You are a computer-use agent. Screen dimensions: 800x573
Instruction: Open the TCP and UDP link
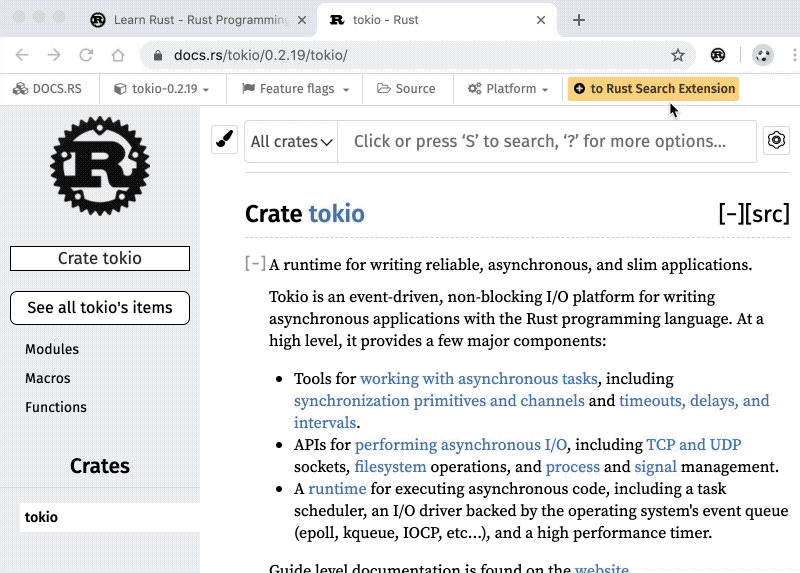point(694,444)
